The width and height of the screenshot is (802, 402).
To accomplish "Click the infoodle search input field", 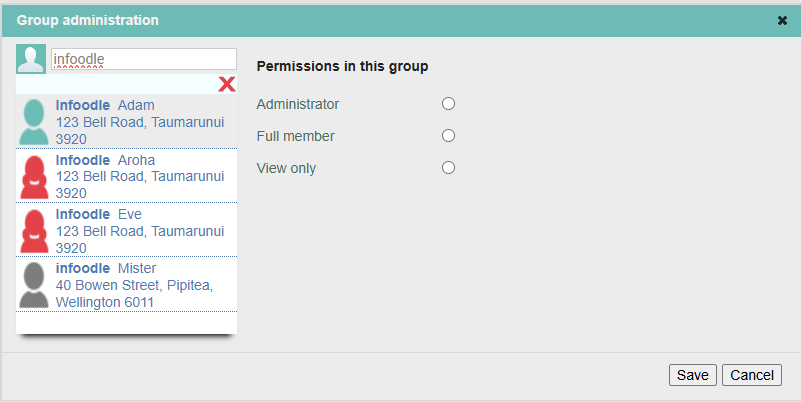I will 144,59.
